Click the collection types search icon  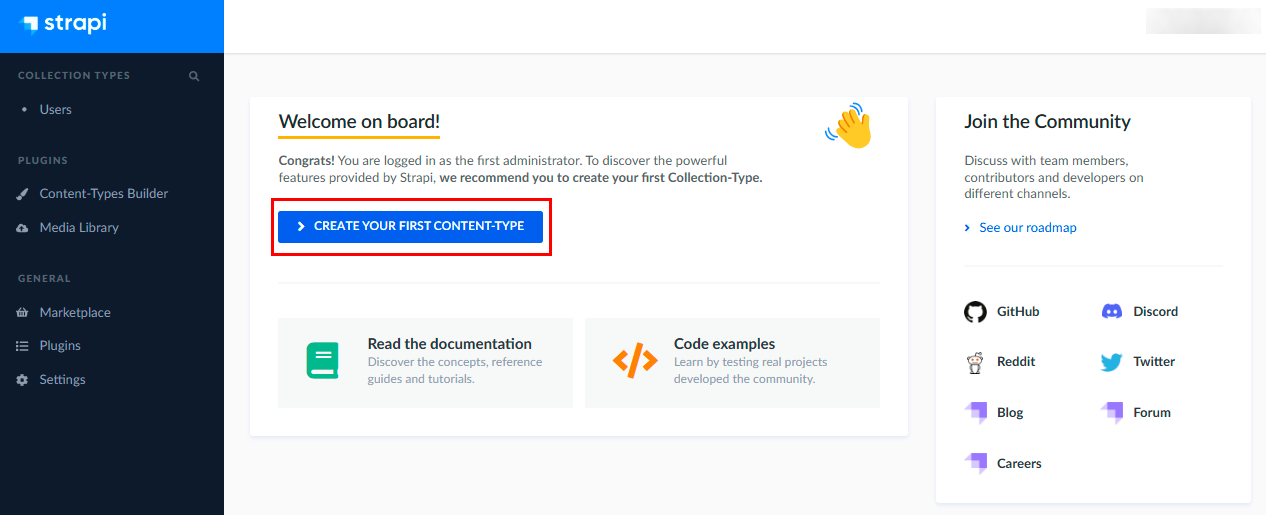pos(194,76)
